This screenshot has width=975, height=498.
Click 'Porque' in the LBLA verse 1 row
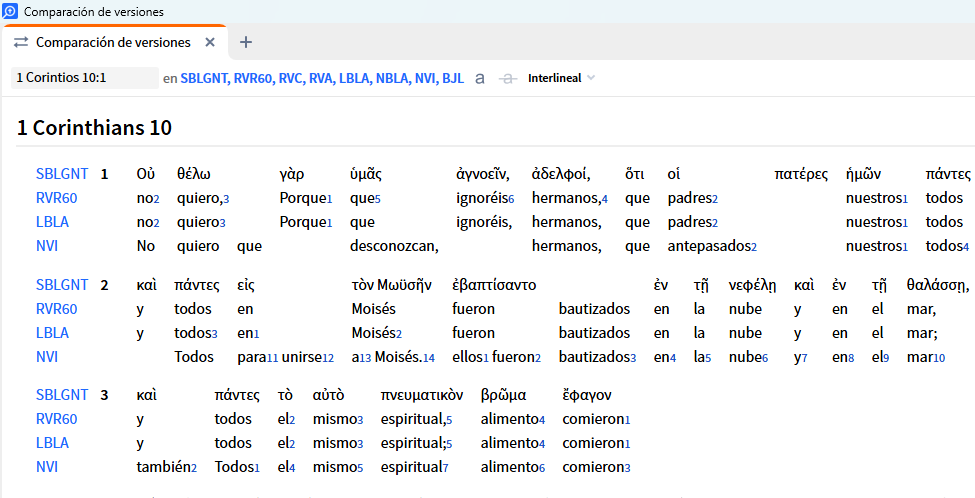(302, 222)
